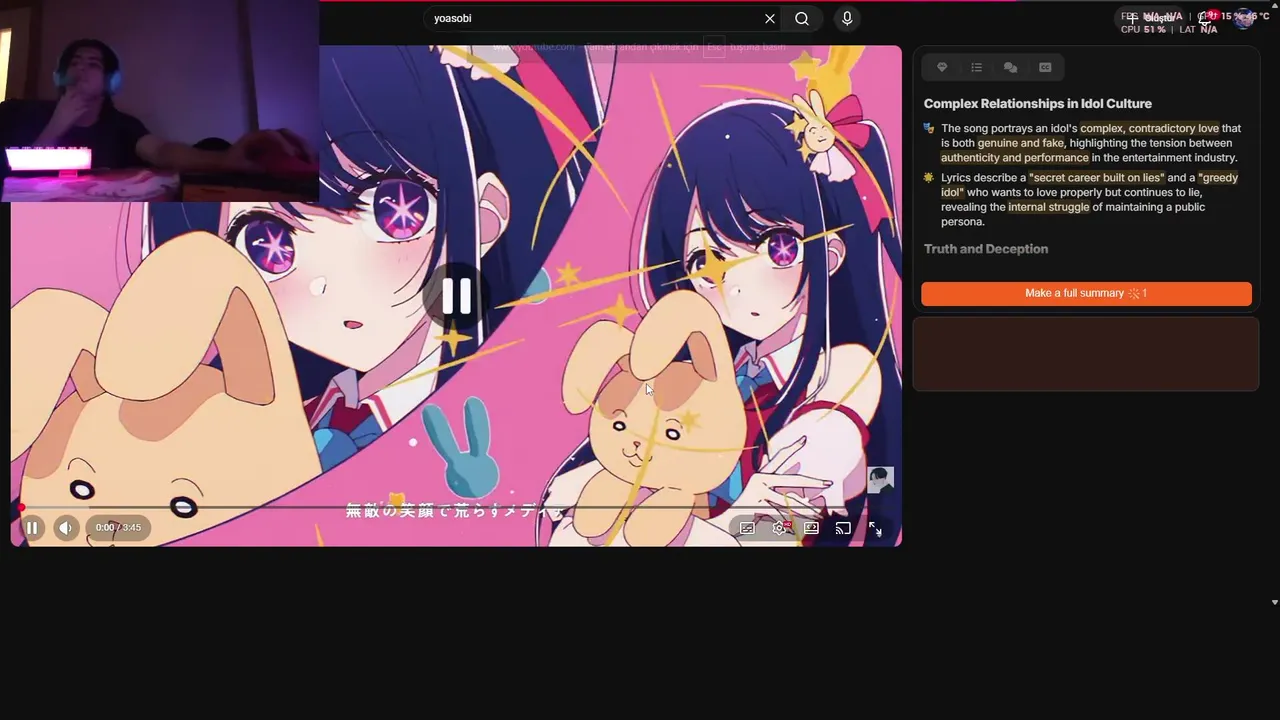Cast the video to a TV

[x=843, y=528]
